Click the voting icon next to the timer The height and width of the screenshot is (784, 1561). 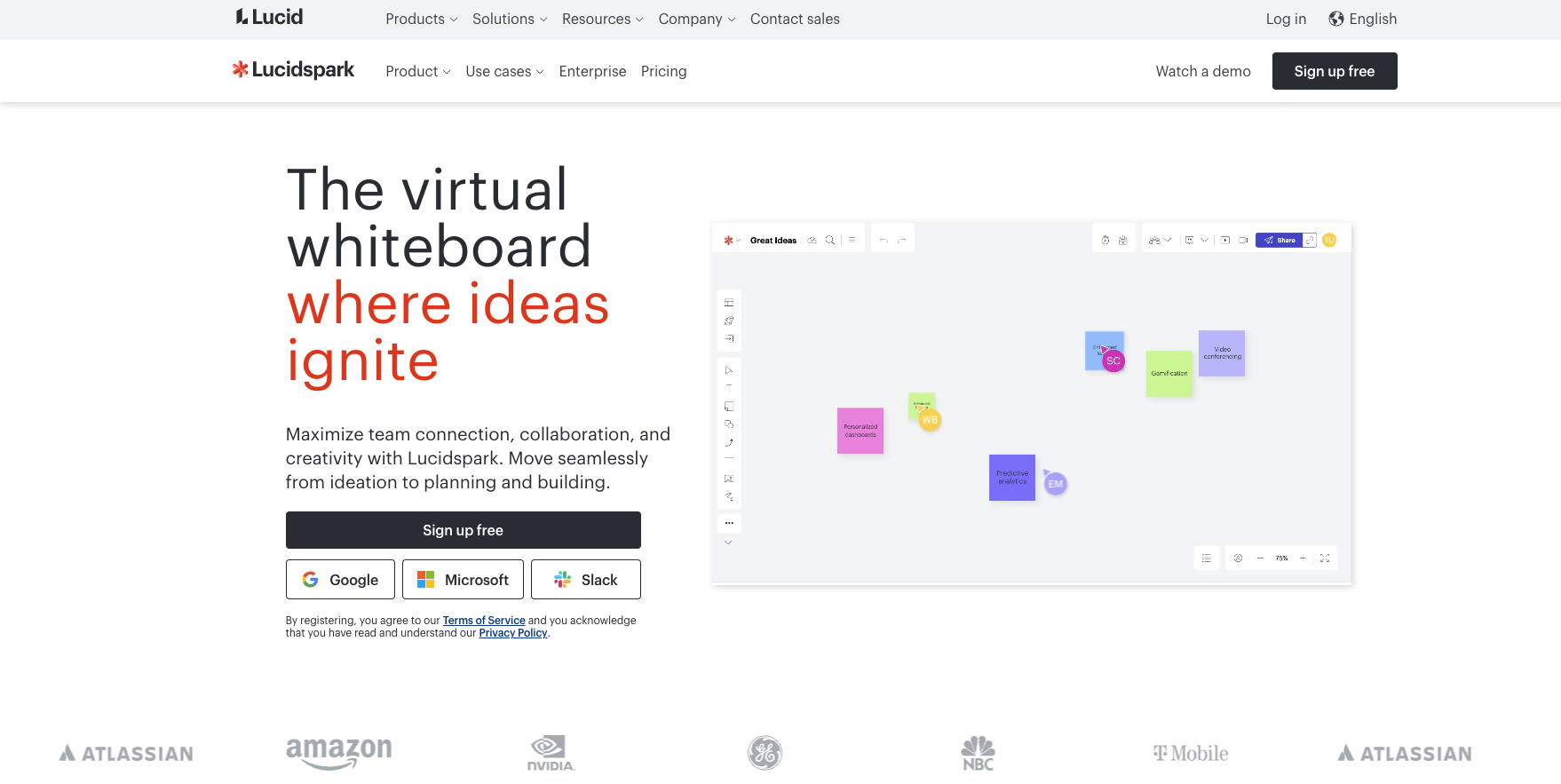tap(1123, 240)
